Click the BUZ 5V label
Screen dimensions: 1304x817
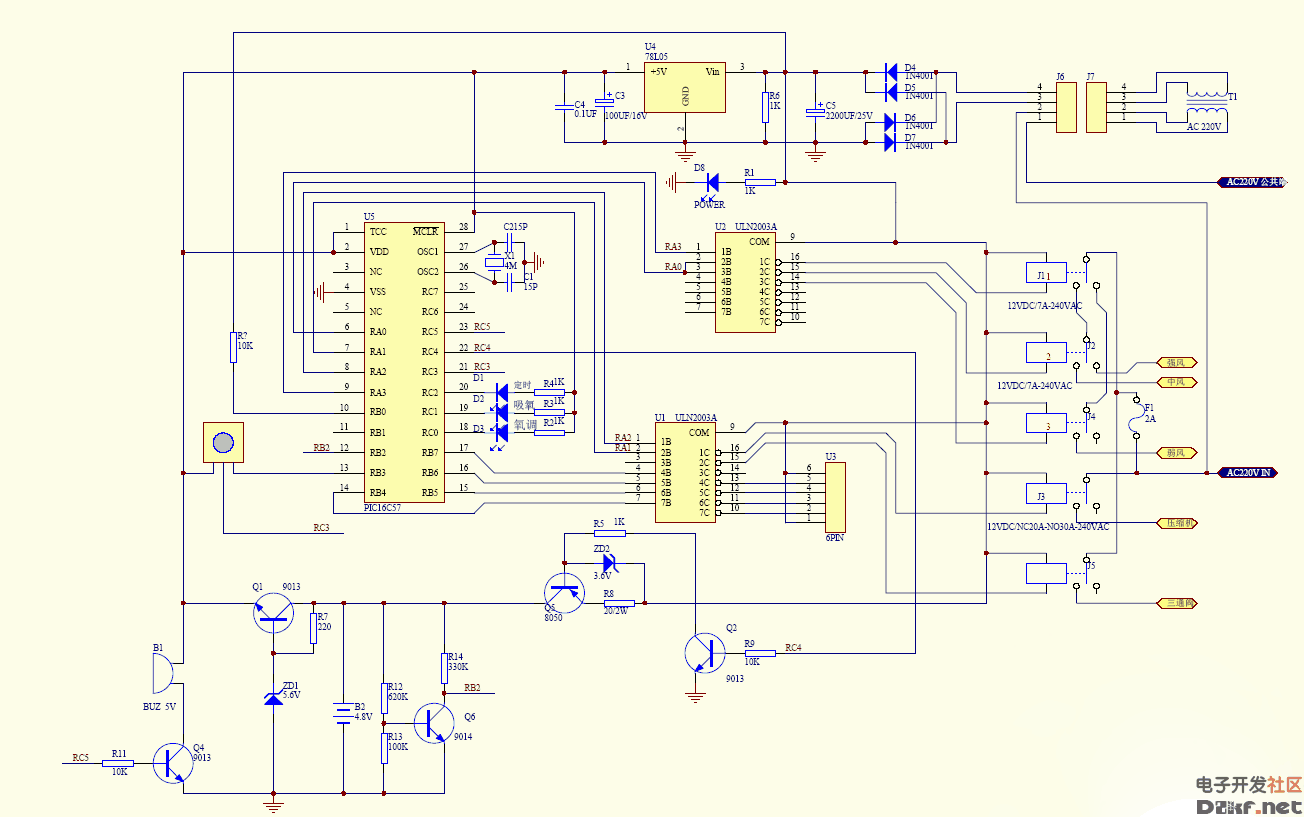click(x=160, y=706)
